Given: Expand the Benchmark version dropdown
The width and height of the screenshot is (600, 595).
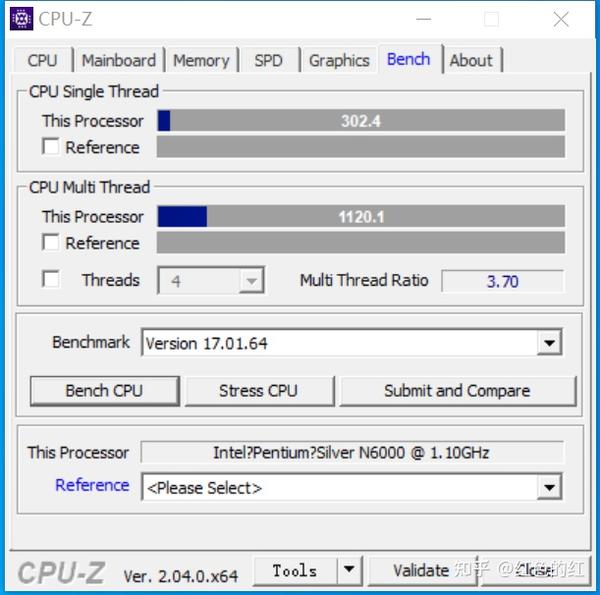Looking at the screenshot, I should tap(549, 342).
